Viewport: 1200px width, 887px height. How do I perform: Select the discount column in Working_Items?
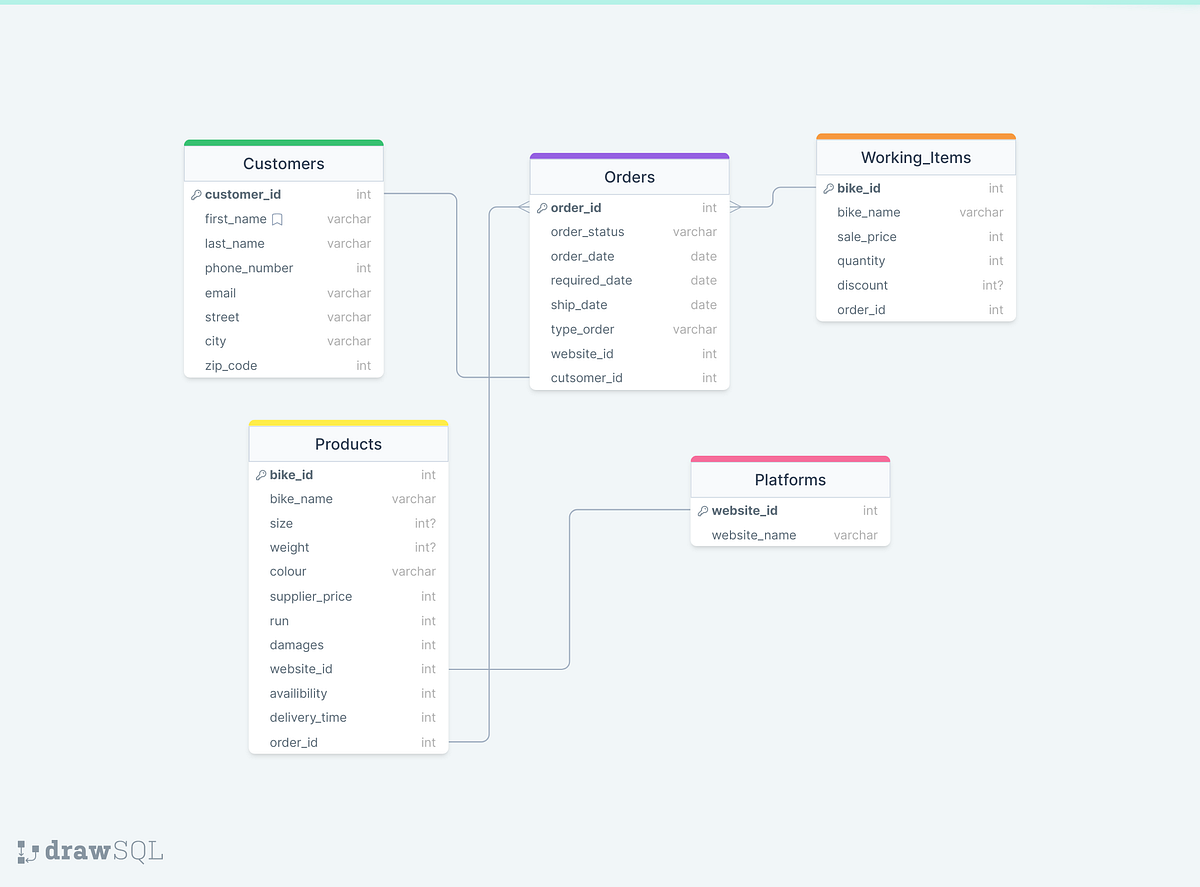915,285
